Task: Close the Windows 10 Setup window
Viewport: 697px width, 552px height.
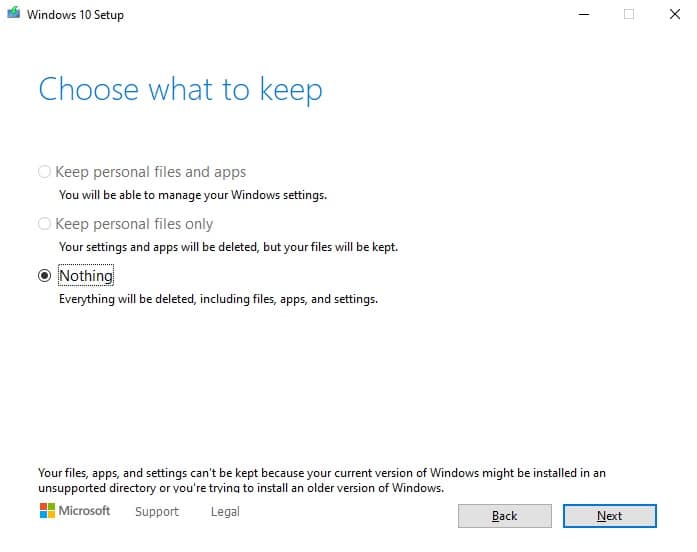Action: coord(674,14)
